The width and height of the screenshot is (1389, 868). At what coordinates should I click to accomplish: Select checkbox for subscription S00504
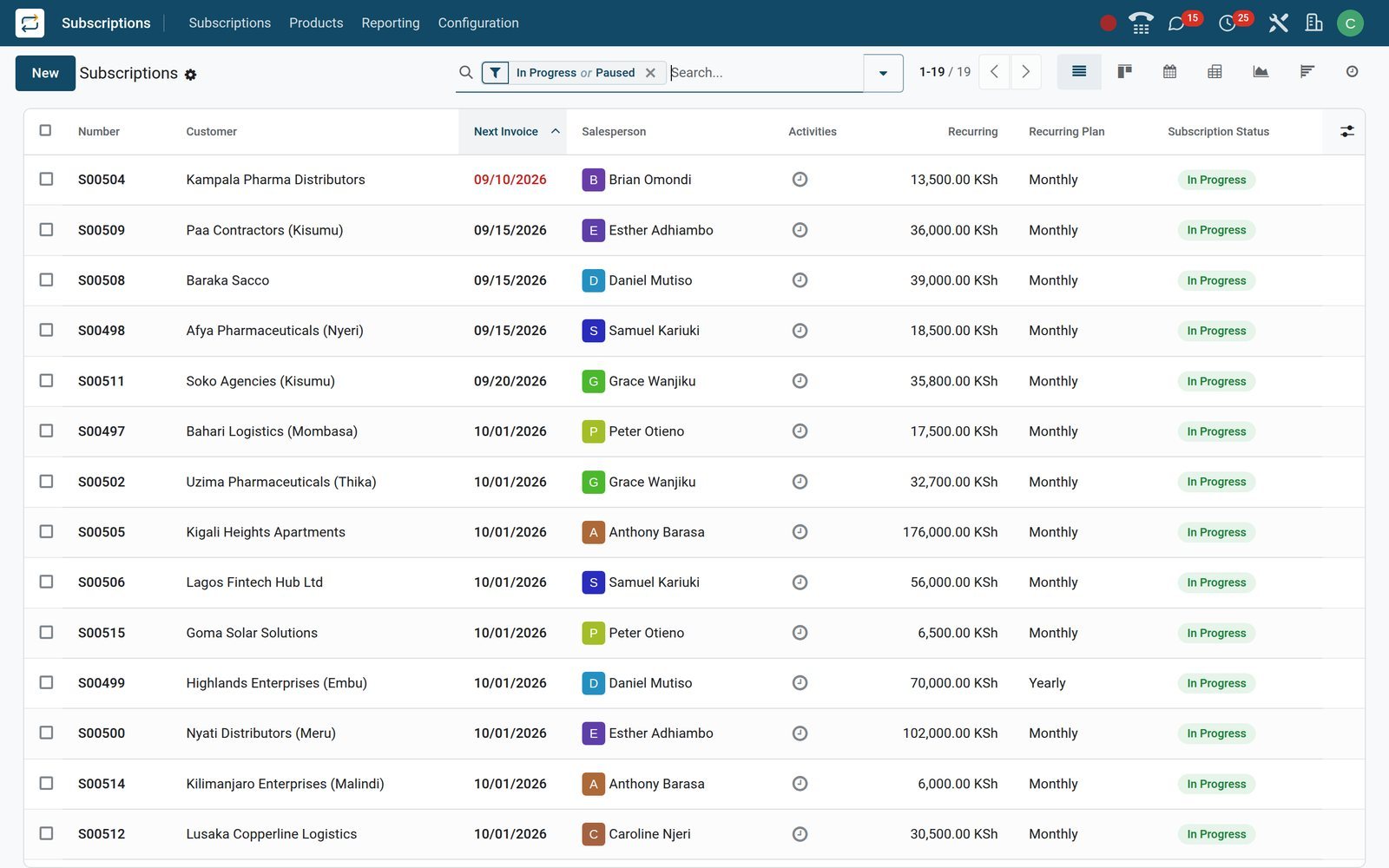pyautogui.click(x=46, y=179)
